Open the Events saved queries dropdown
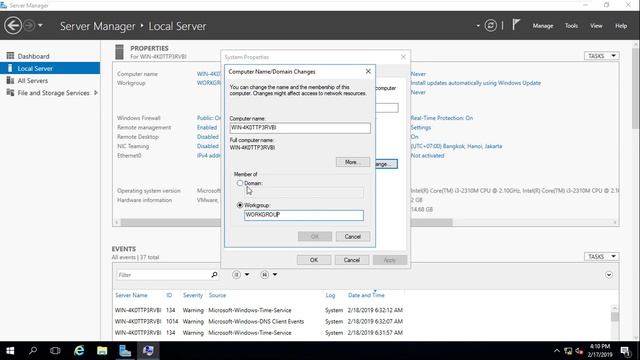This screenshot has height=360, width=640. pos(269,275)
